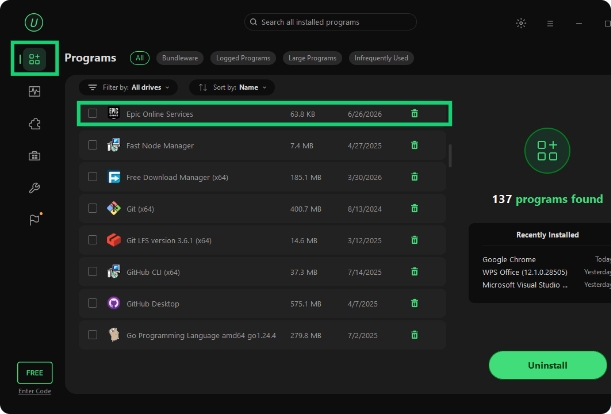Select the Large Programs filter tab
Screen dimensions: 611x414
(312, 58)
